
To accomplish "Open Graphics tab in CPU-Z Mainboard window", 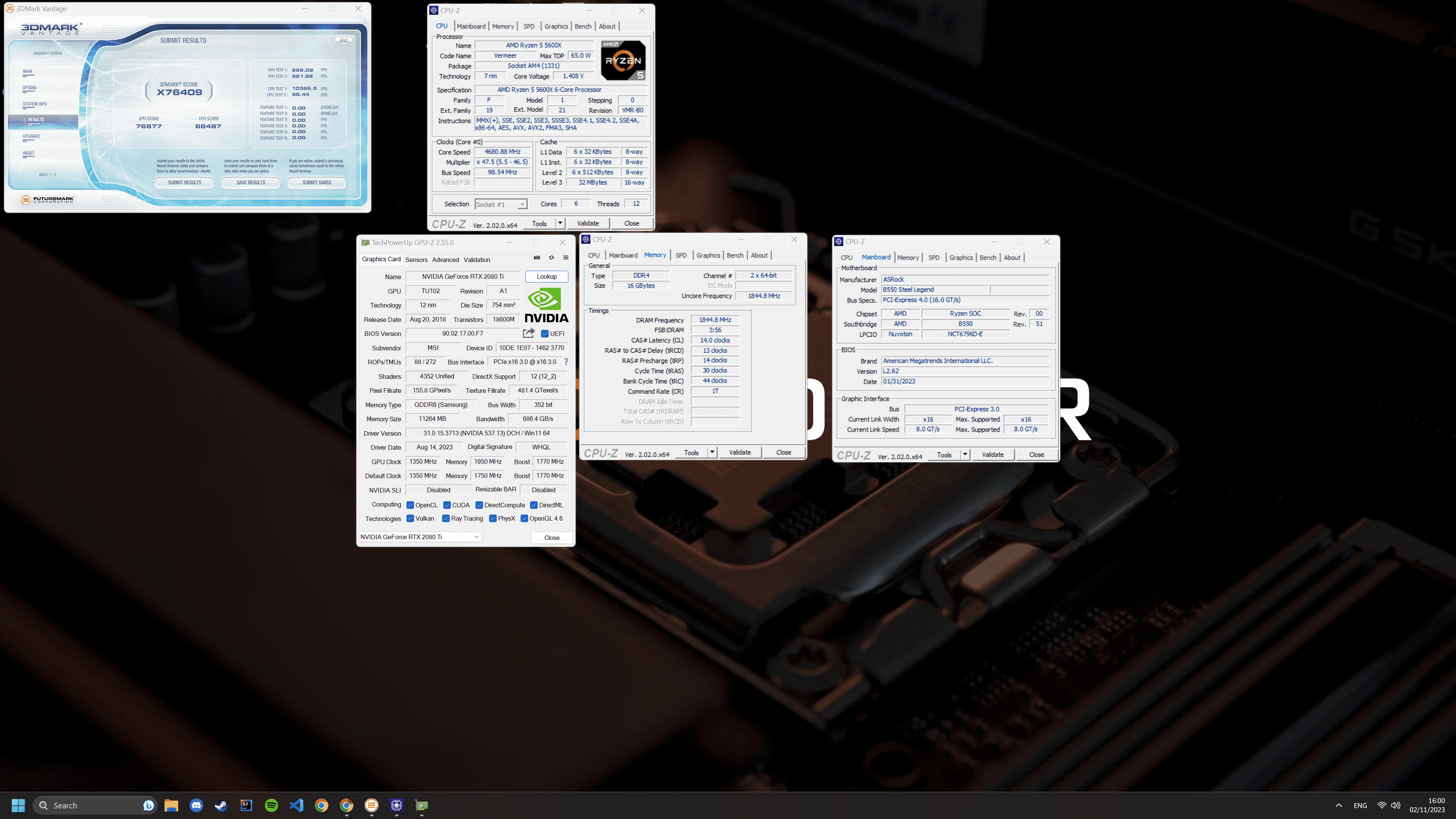I will click(961, 258).
